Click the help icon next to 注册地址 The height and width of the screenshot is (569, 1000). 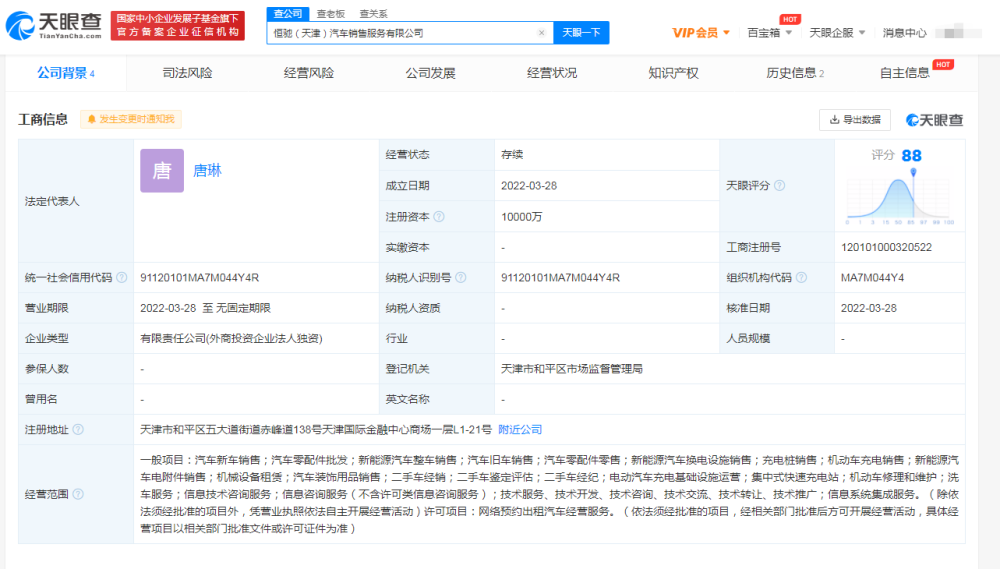(x=78, y=429)
